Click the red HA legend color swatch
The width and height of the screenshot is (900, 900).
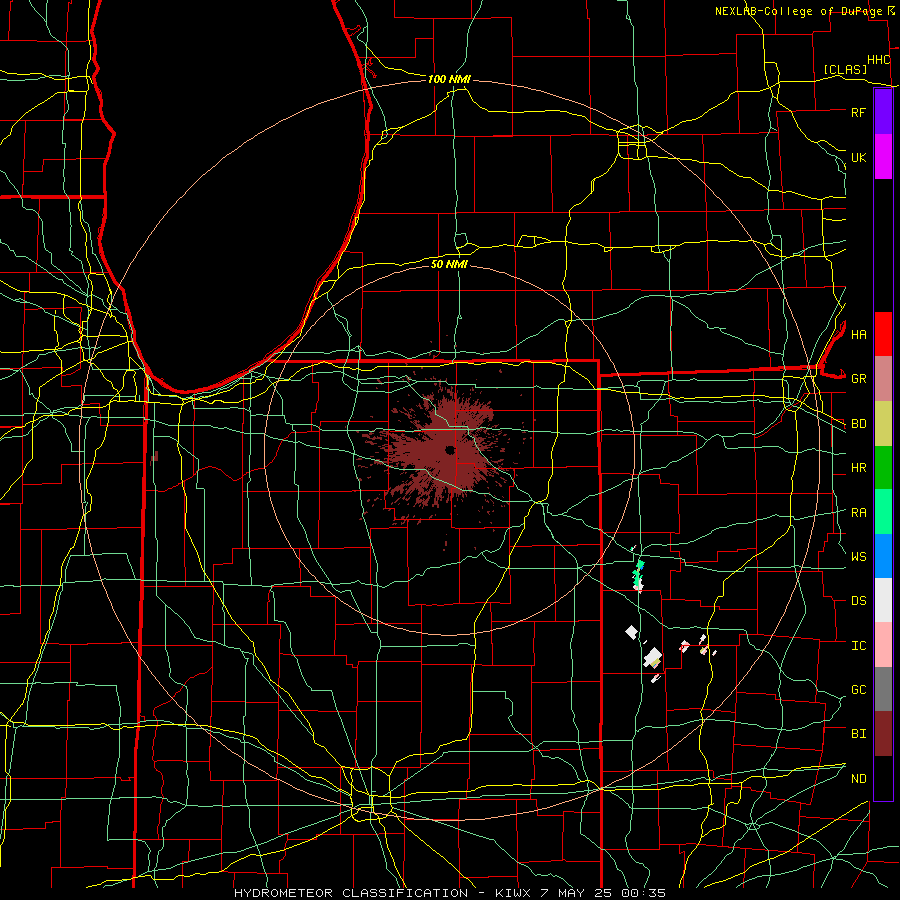(883, 334)
